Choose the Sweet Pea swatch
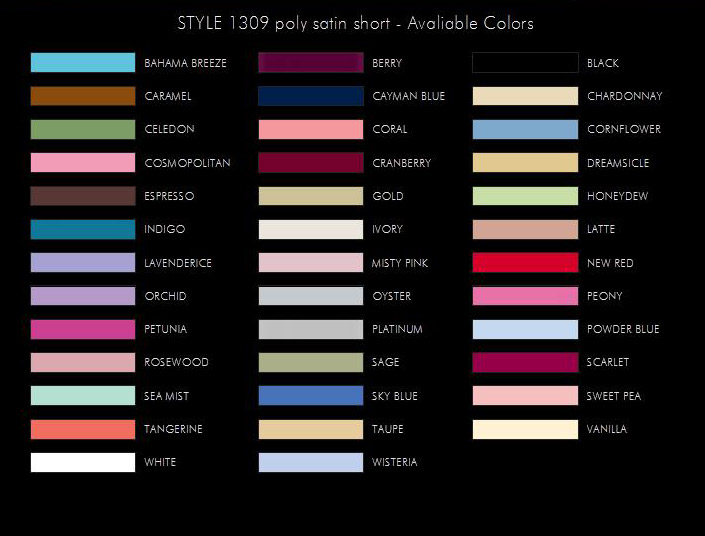 525,395
